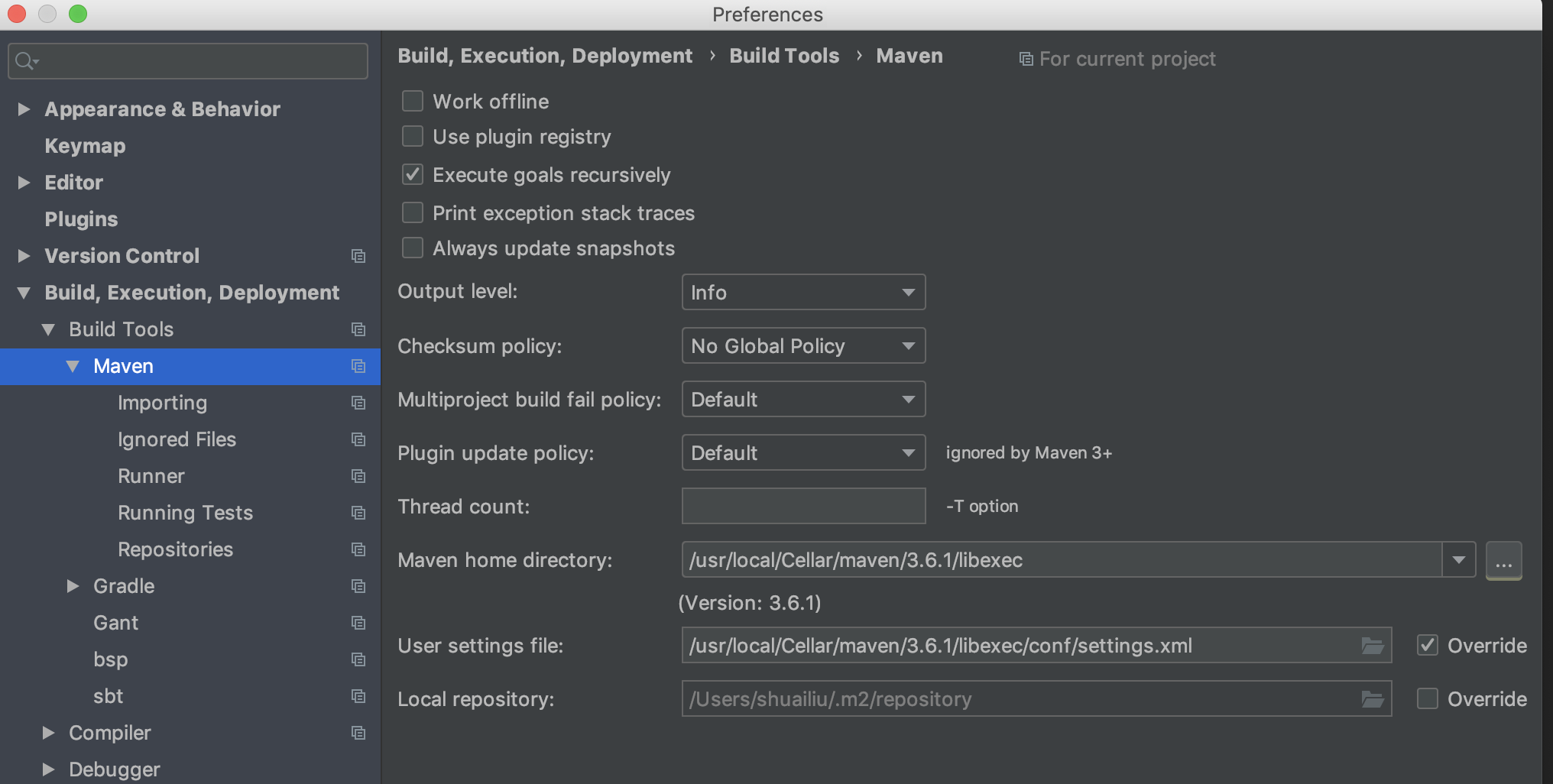
Task: Click the 'For current project' indicator at top
Action: coord(1118,59)
